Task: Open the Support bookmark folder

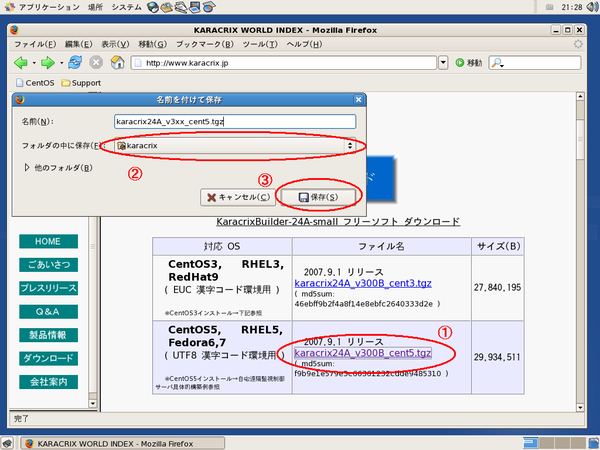Action: click(81, 83)
